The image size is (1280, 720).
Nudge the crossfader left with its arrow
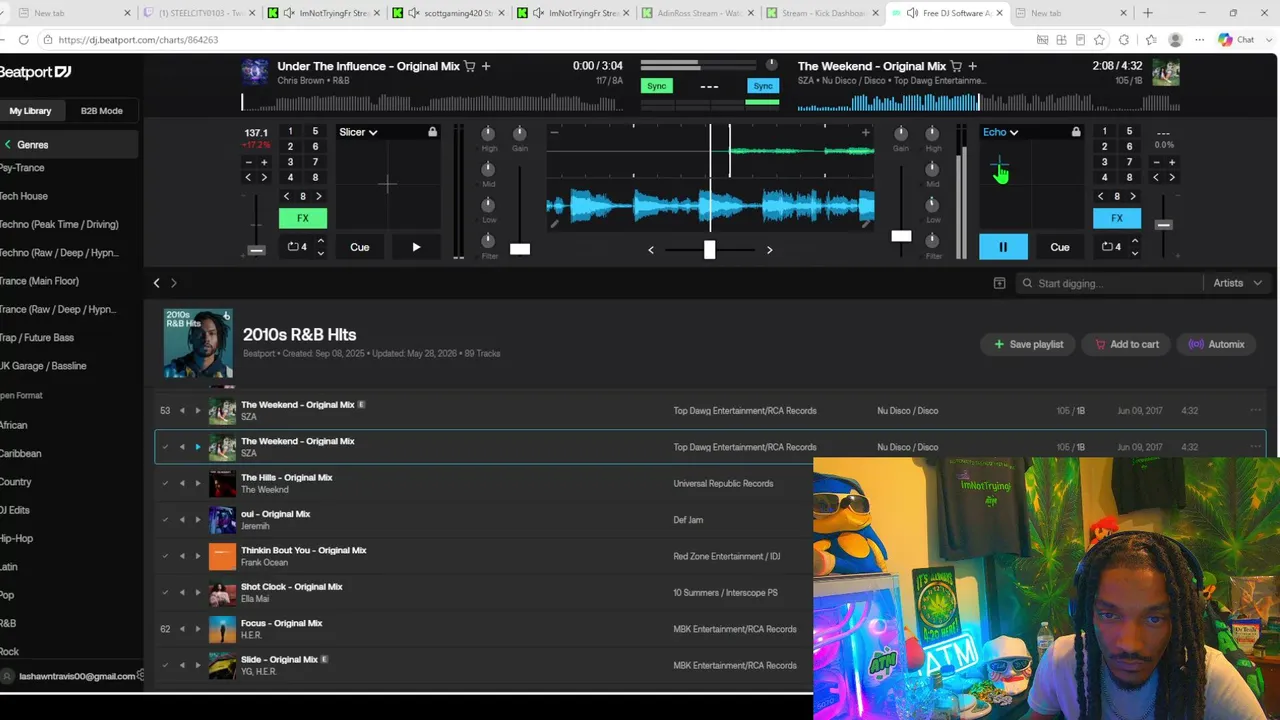tap(651, 250)
